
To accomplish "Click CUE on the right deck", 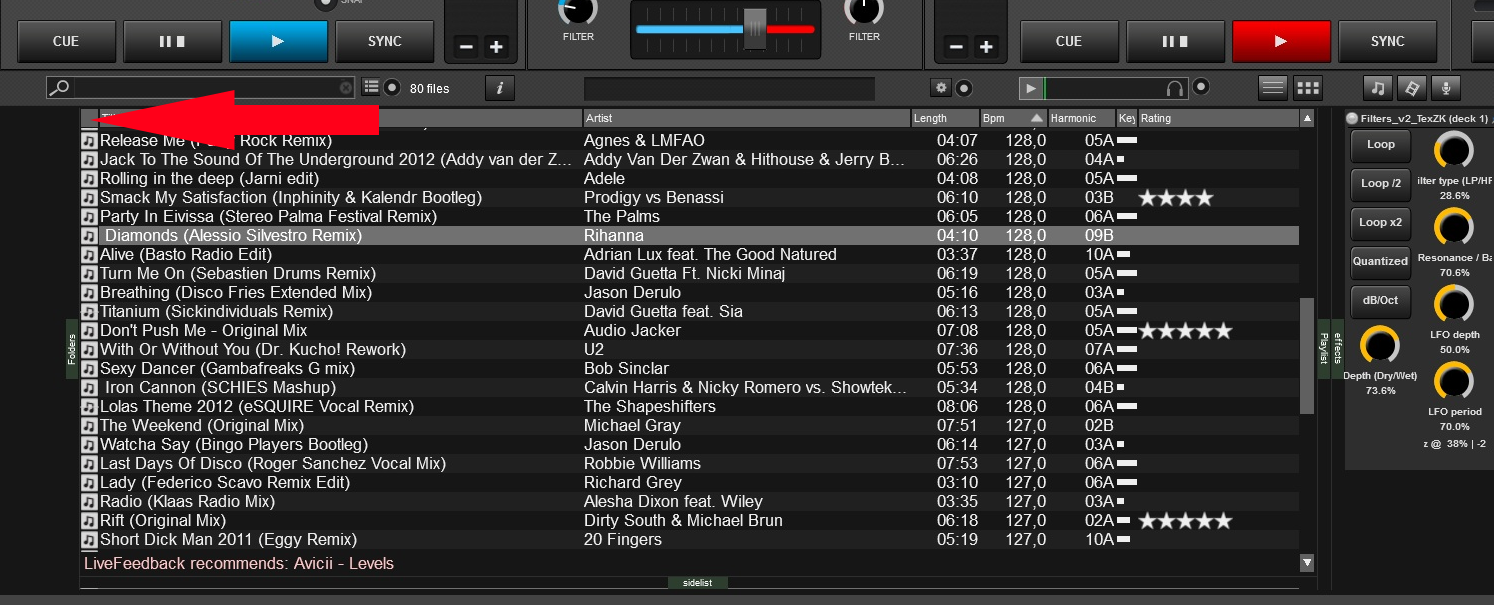I will coord(1069,41).
